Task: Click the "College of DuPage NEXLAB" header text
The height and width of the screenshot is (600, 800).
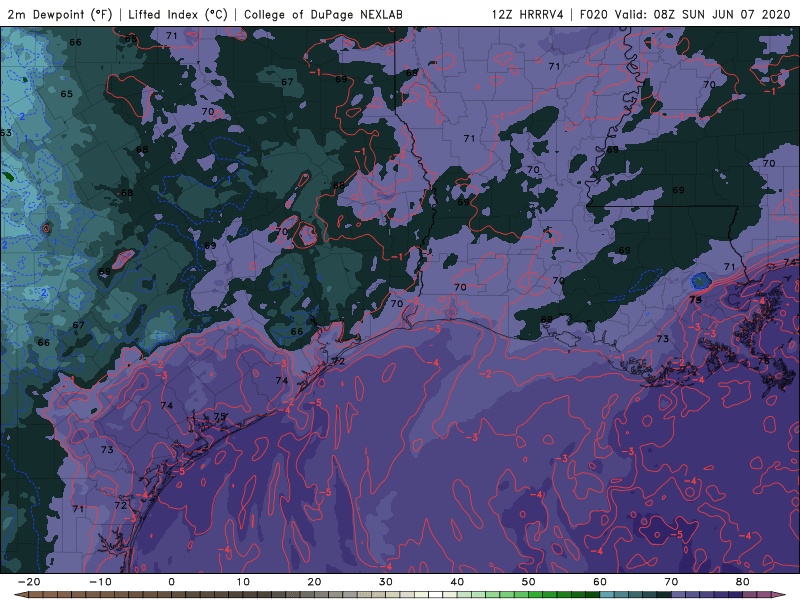Action: coord(323,14)
